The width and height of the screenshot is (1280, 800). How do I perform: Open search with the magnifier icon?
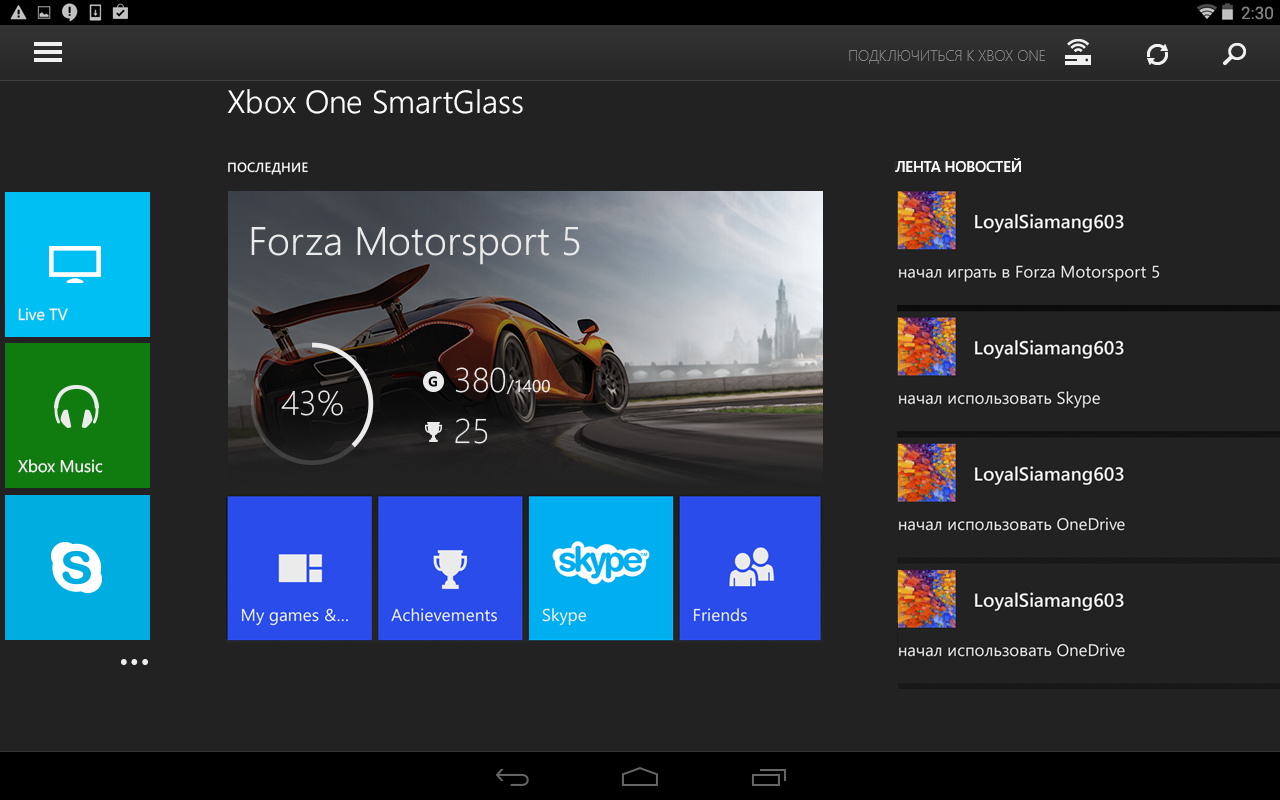(1235, 54)
